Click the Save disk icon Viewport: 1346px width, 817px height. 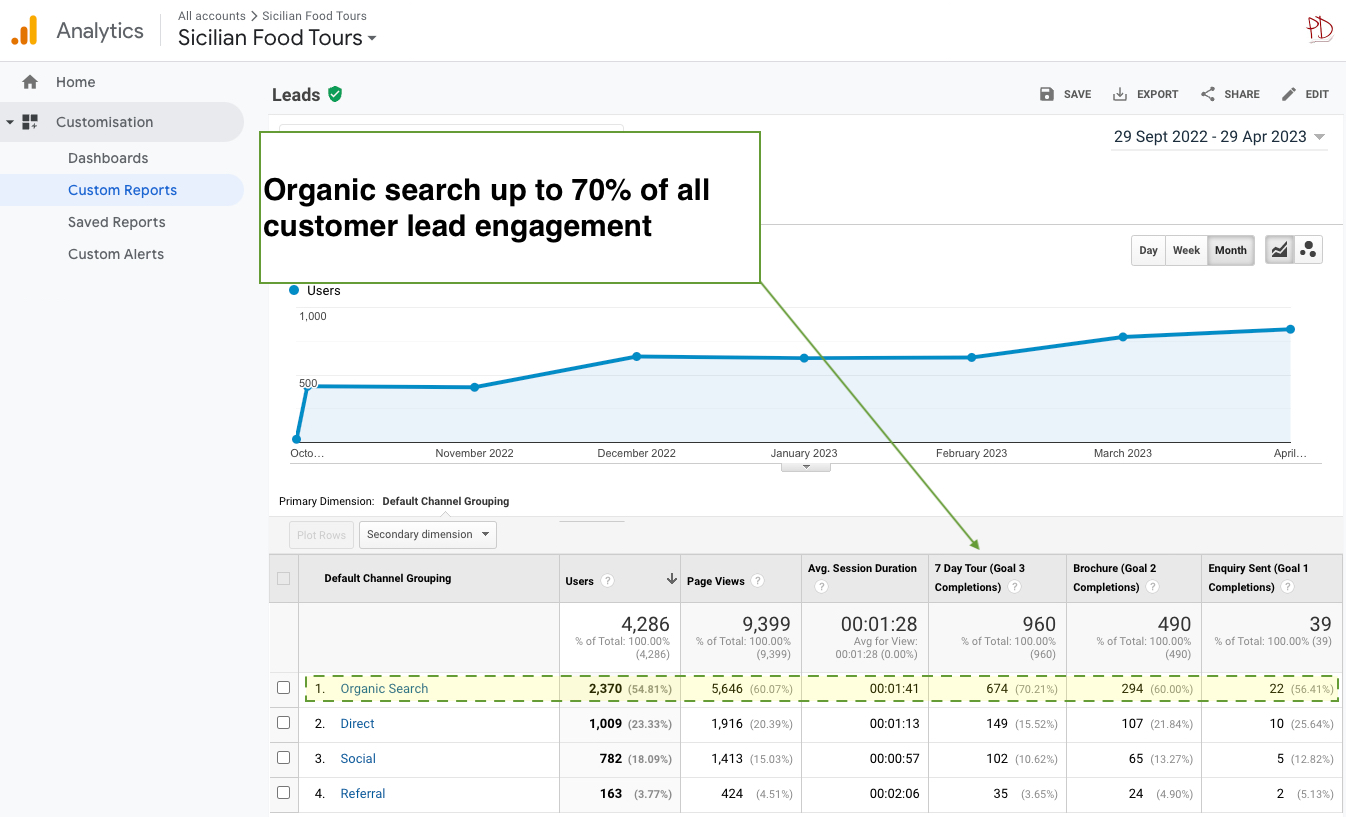pyautogui.click(x=1047, y=94)
